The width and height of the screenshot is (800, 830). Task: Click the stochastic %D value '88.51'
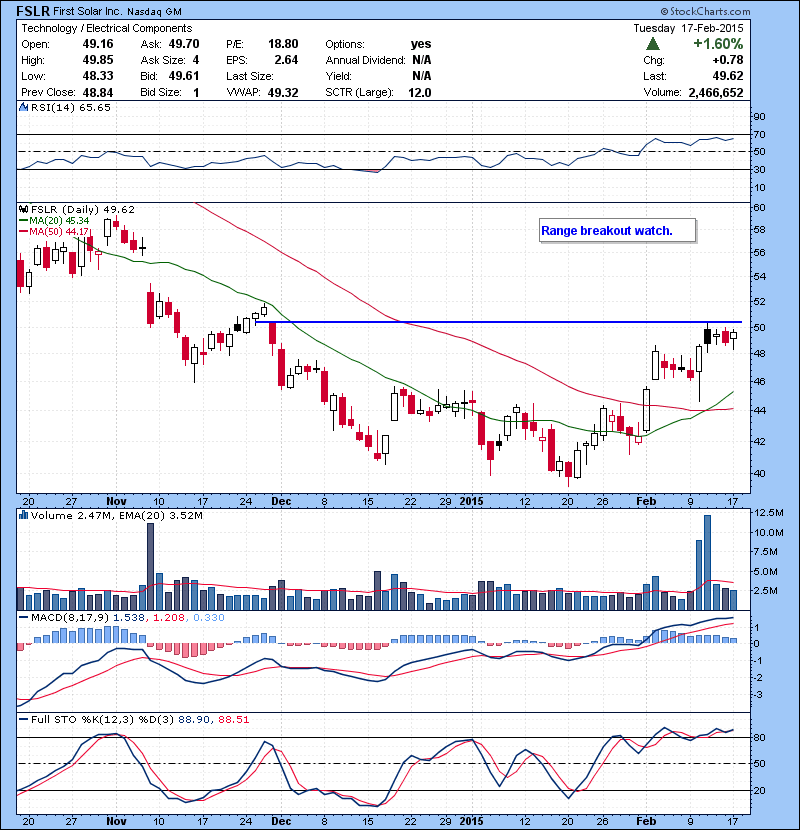[x=233, y=719]
